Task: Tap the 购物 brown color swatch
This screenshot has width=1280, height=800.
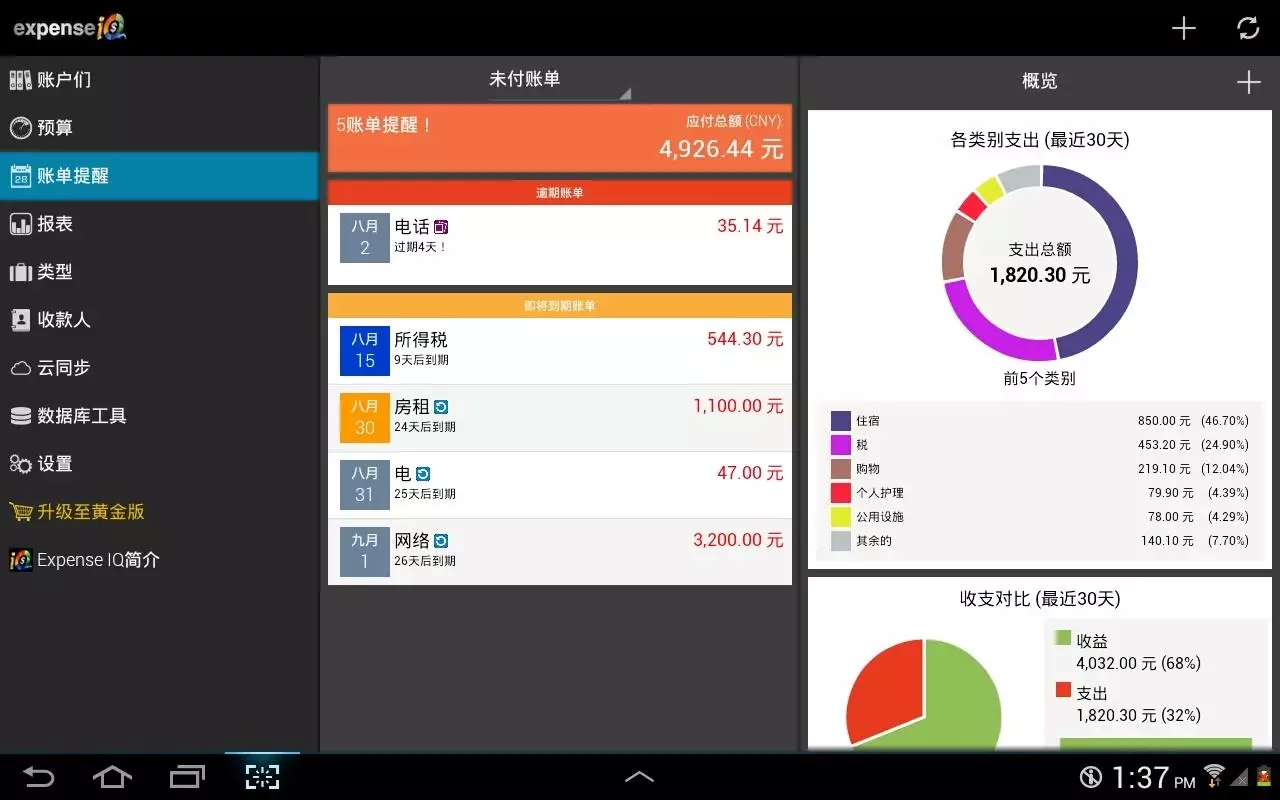Action: coord(841,469)
